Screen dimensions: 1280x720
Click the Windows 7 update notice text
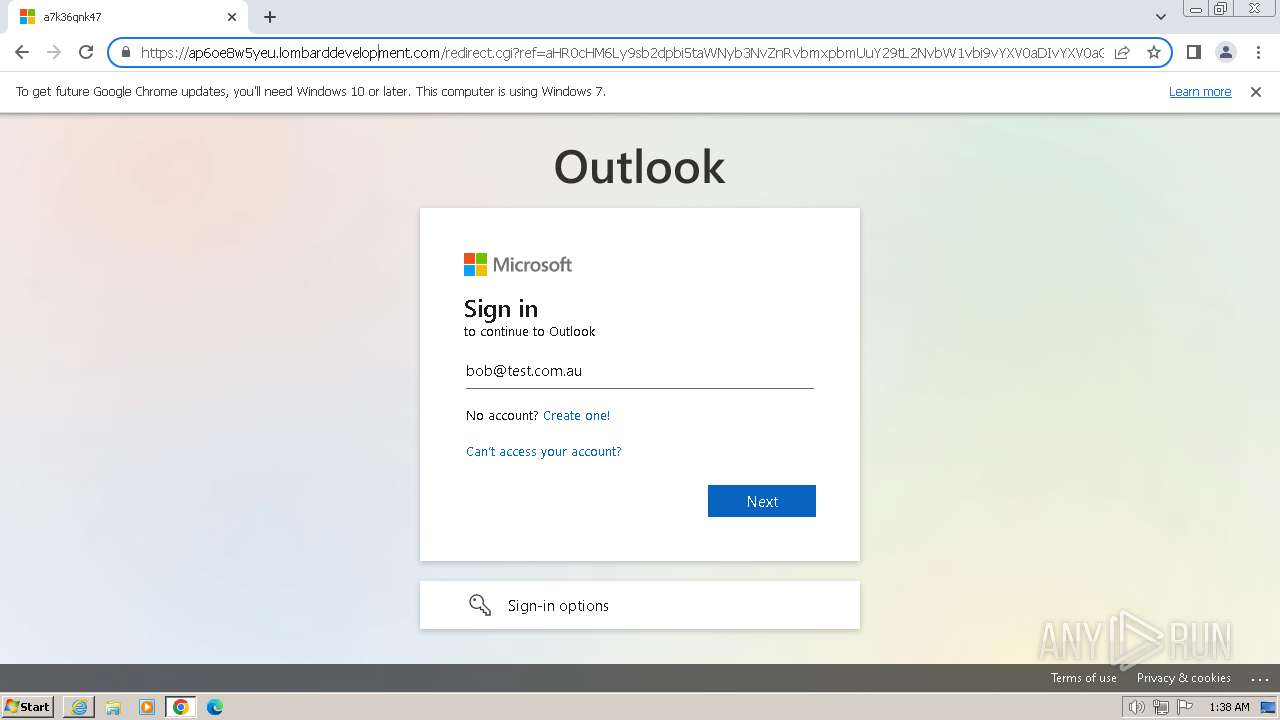pyautogui.click(x=311, y=92)
